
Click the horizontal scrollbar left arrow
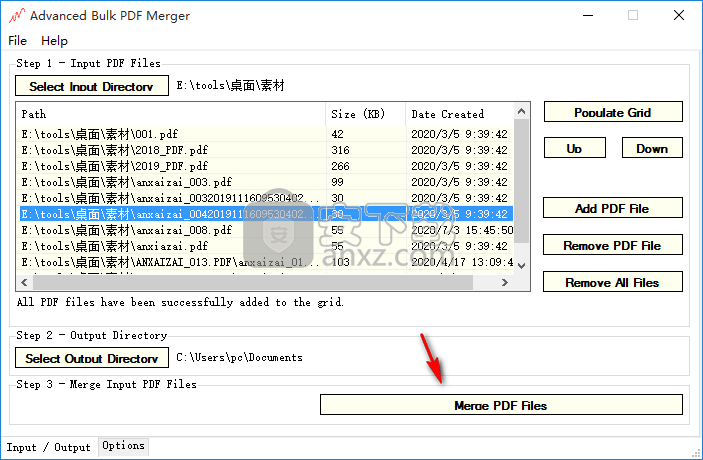(x=24, y=282)
